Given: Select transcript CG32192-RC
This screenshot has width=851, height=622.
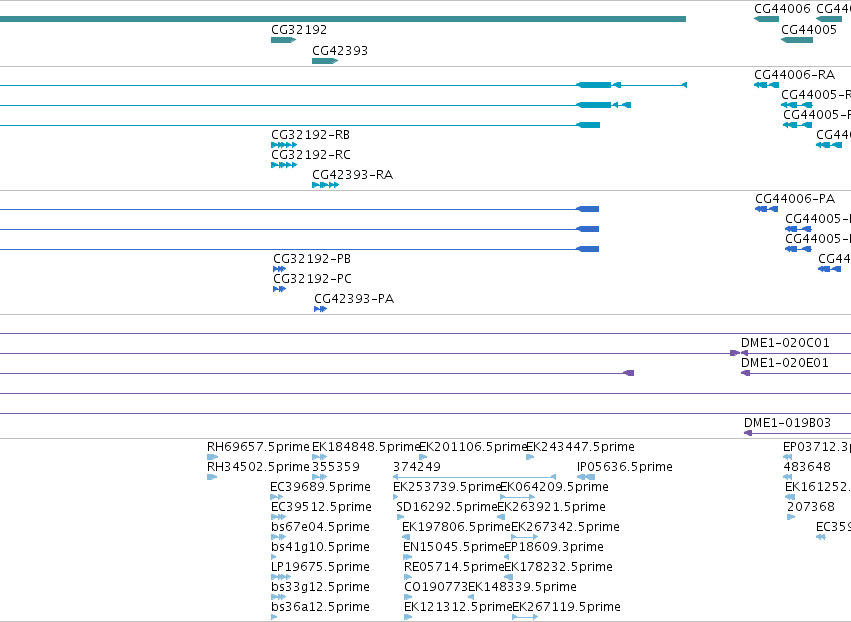Looking at the screenshot, I should (311, 155).
